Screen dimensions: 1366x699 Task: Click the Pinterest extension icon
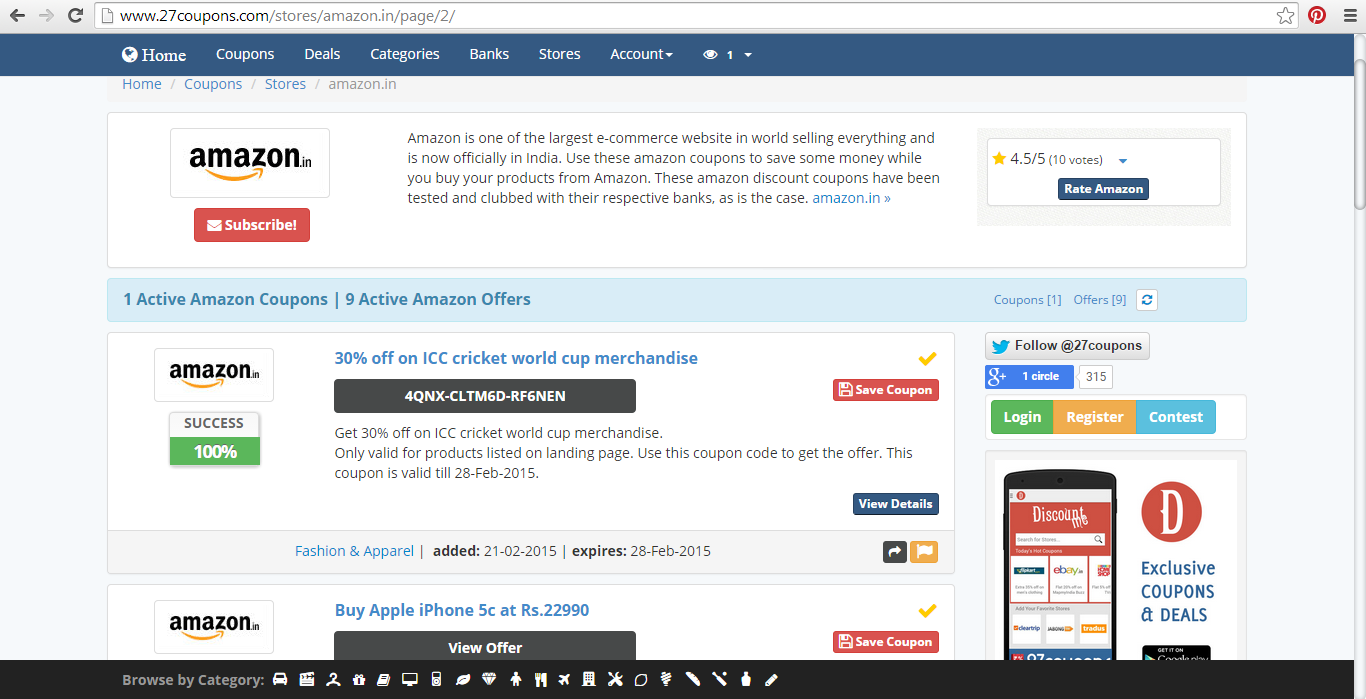pos(1317,16)
